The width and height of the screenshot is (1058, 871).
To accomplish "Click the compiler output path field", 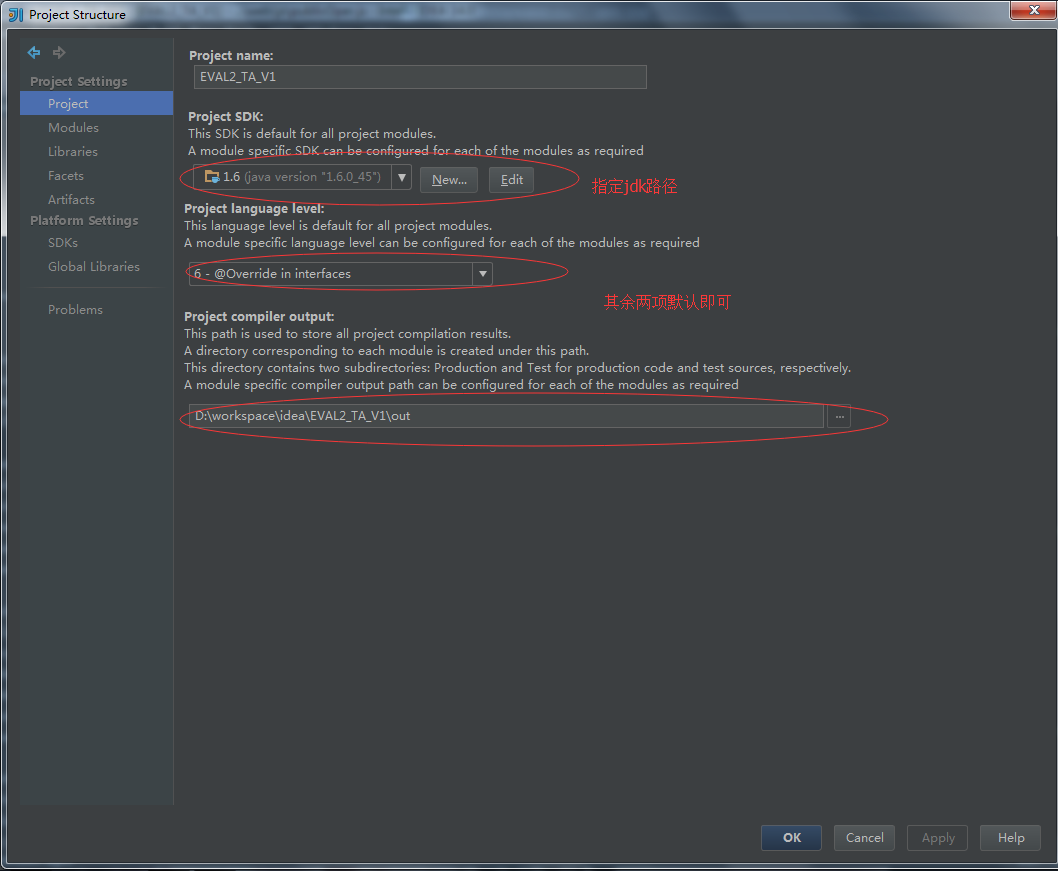I will click(506, 416).
